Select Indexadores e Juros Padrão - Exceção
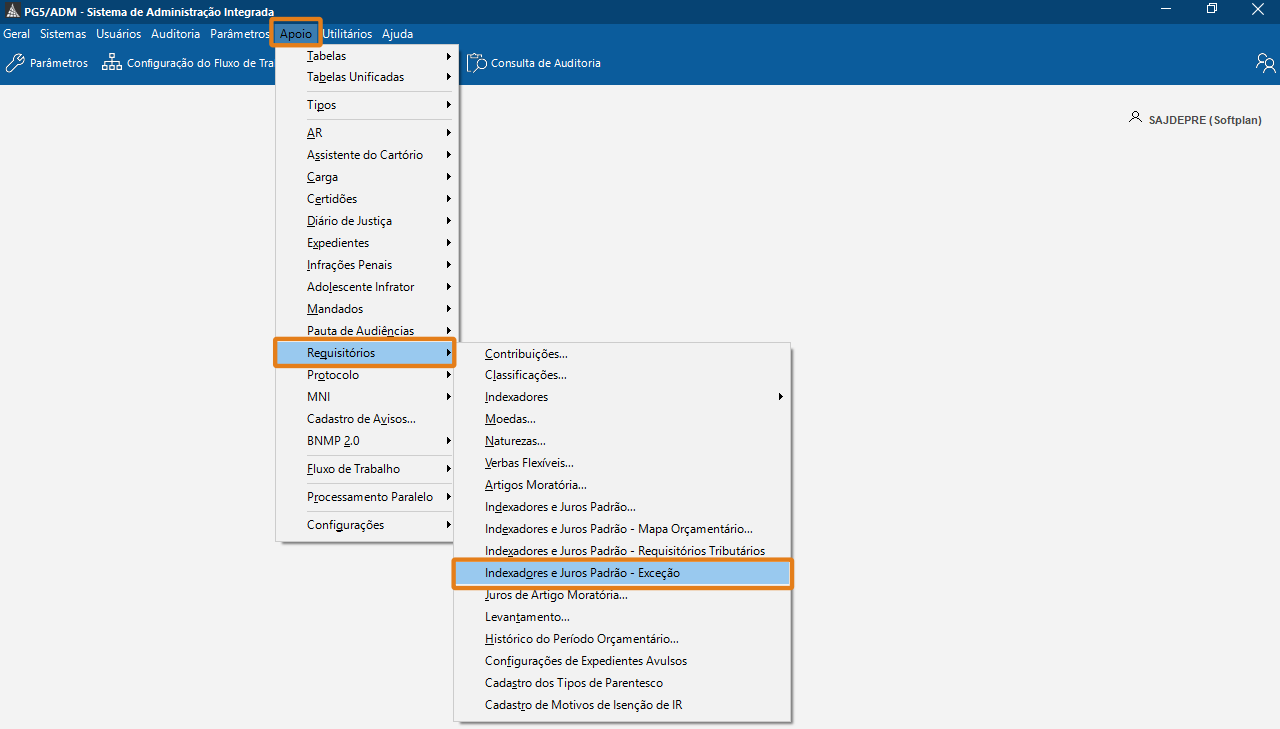Viewport: 1280px width, 729px height. (622, 573)
